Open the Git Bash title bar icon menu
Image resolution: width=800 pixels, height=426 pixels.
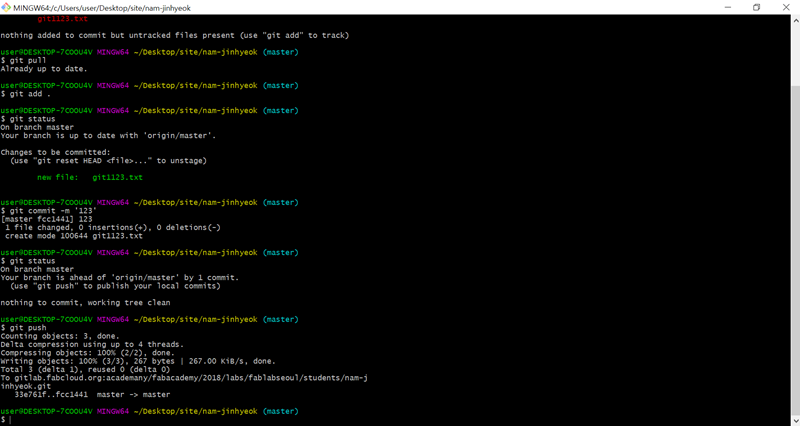6,8
